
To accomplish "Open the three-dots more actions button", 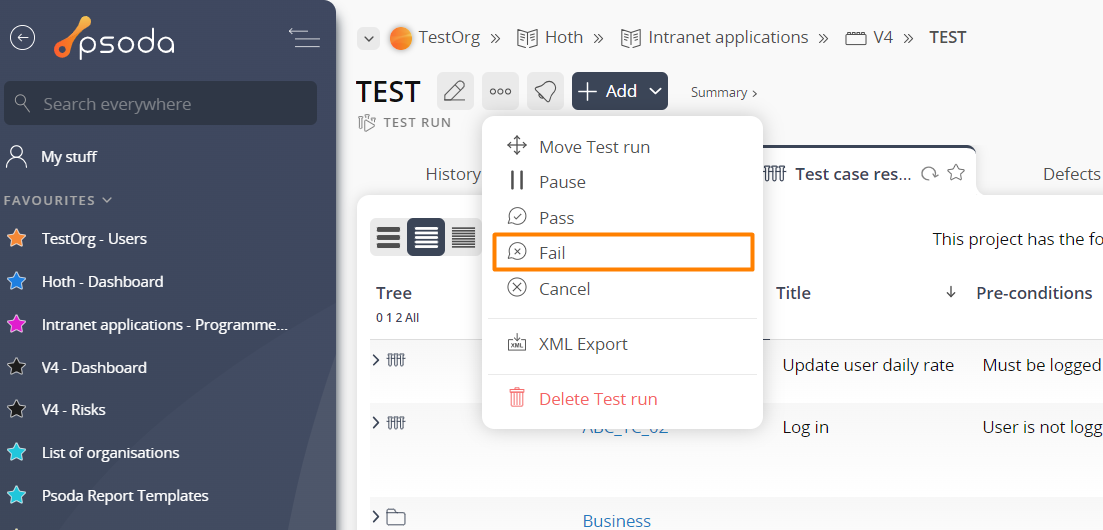I will 500,91.
